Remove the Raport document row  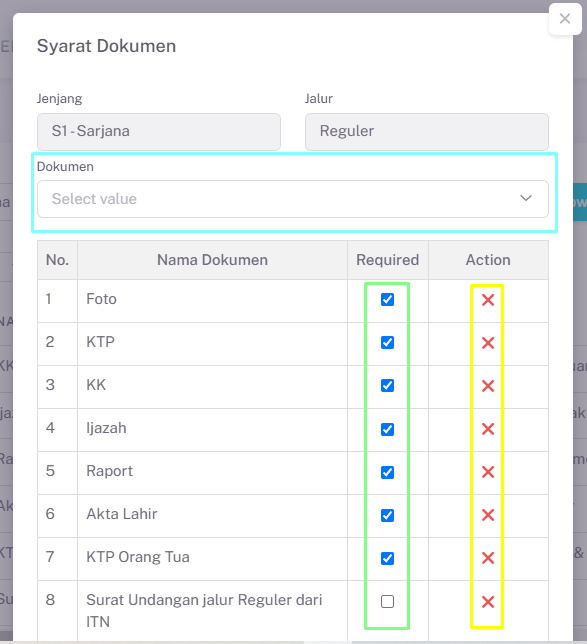pyautogui.click(x=488, y=472)
